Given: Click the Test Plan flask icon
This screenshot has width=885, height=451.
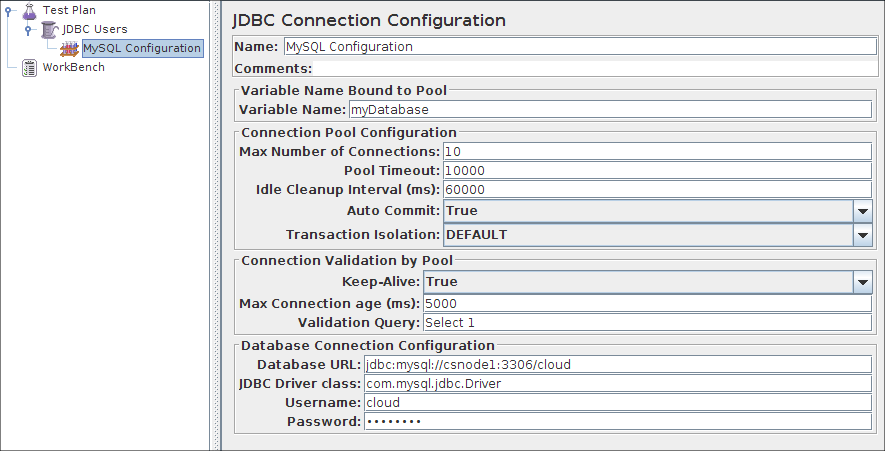Looking at the screenshot, I should (29, 11).
